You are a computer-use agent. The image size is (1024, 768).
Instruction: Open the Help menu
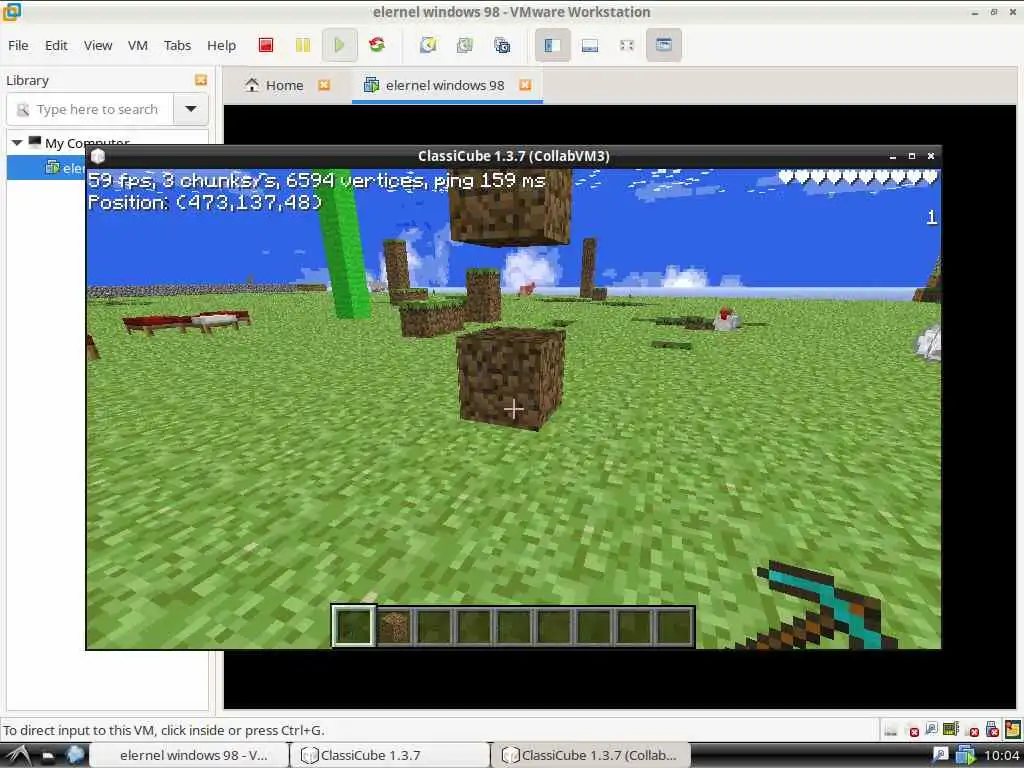tap(221, 45)
